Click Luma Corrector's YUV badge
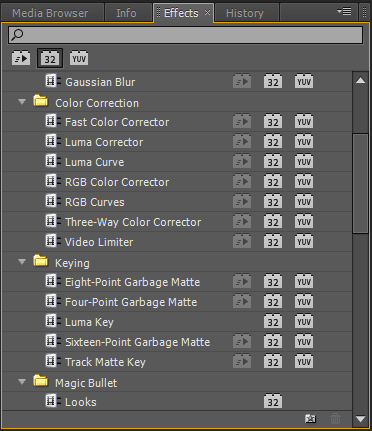Screen dimensions: 372x431 [304, 141]
